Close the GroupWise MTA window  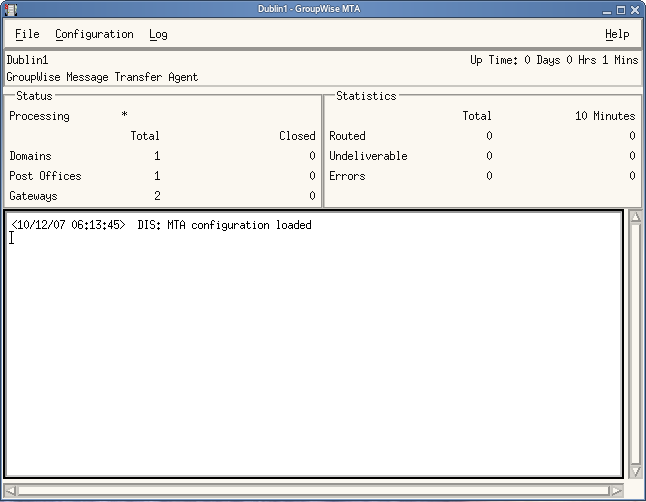click(x=635, y=10)
